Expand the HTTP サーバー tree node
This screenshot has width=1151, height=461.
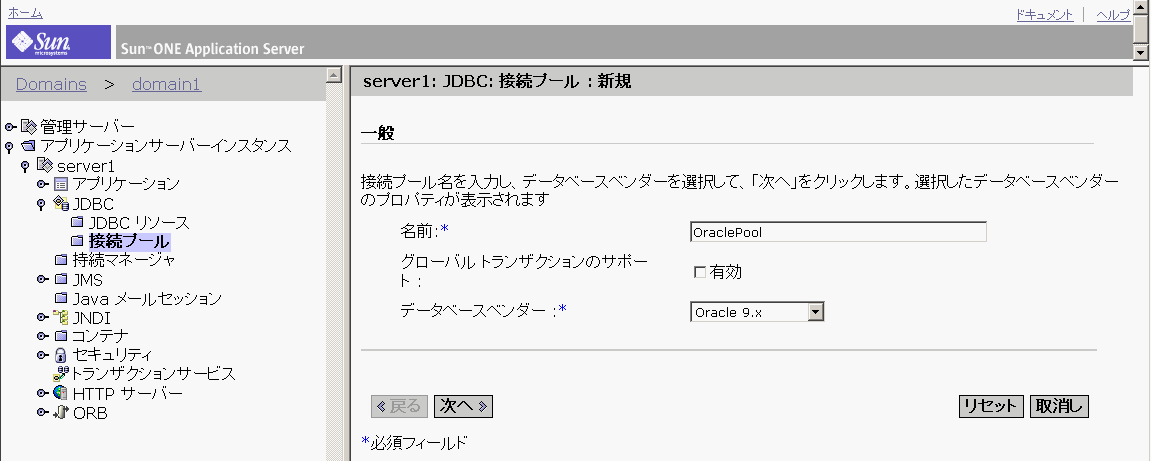click(43, 393)
